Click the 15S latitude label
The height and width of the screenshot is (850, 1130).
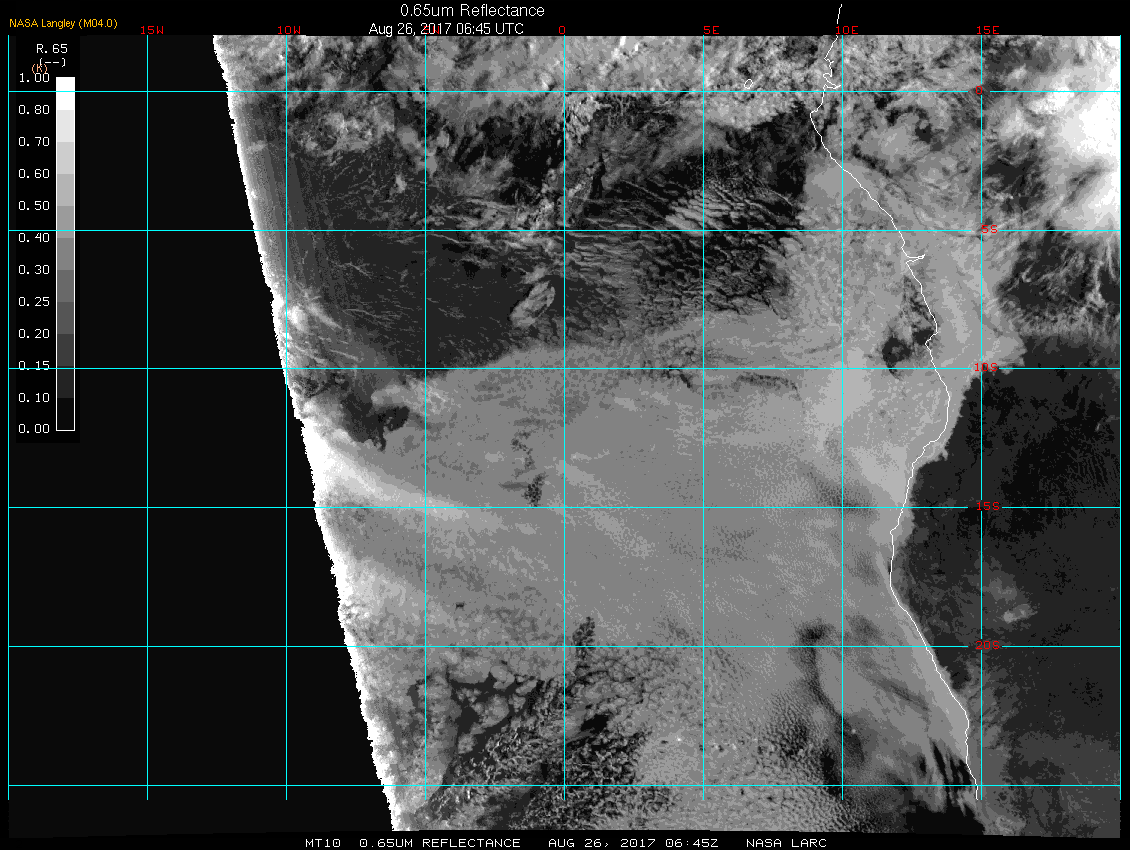click(987, 506)
